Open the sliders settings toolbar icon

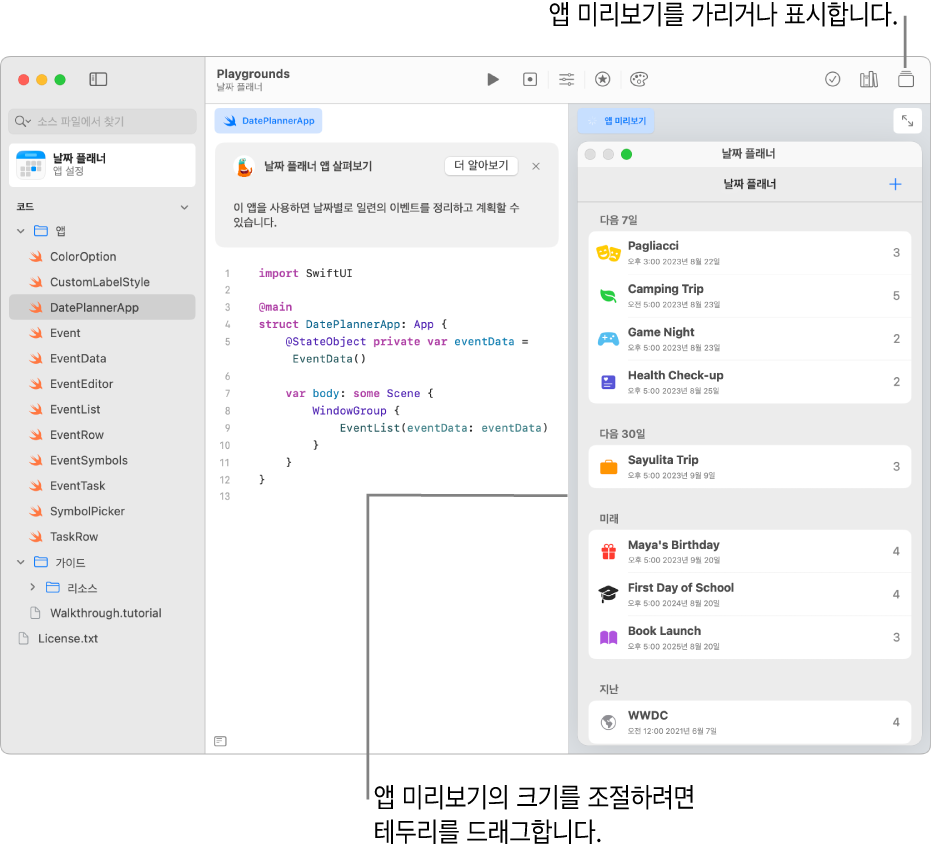(566, 79)
